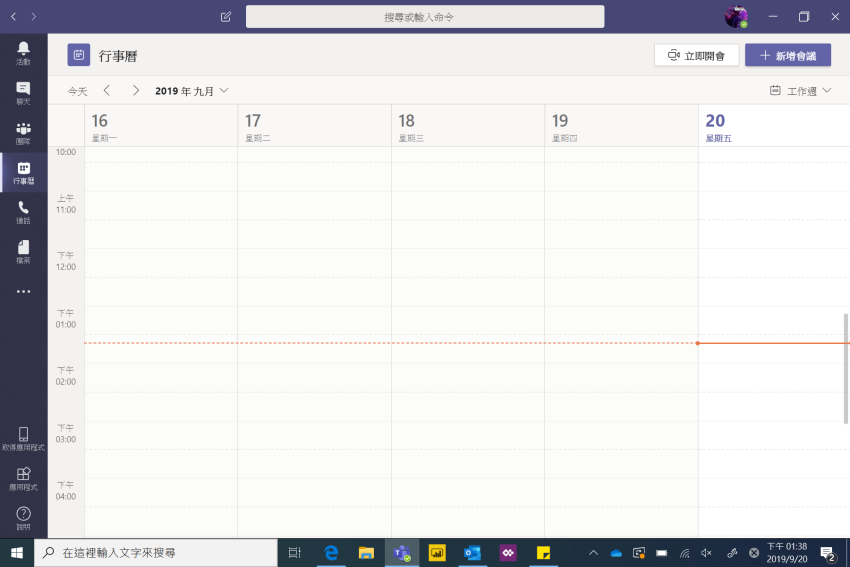This screenshot has height=567, width=850.
Task: Select the day header 18 星期三
Action: [x=468, y=127]
